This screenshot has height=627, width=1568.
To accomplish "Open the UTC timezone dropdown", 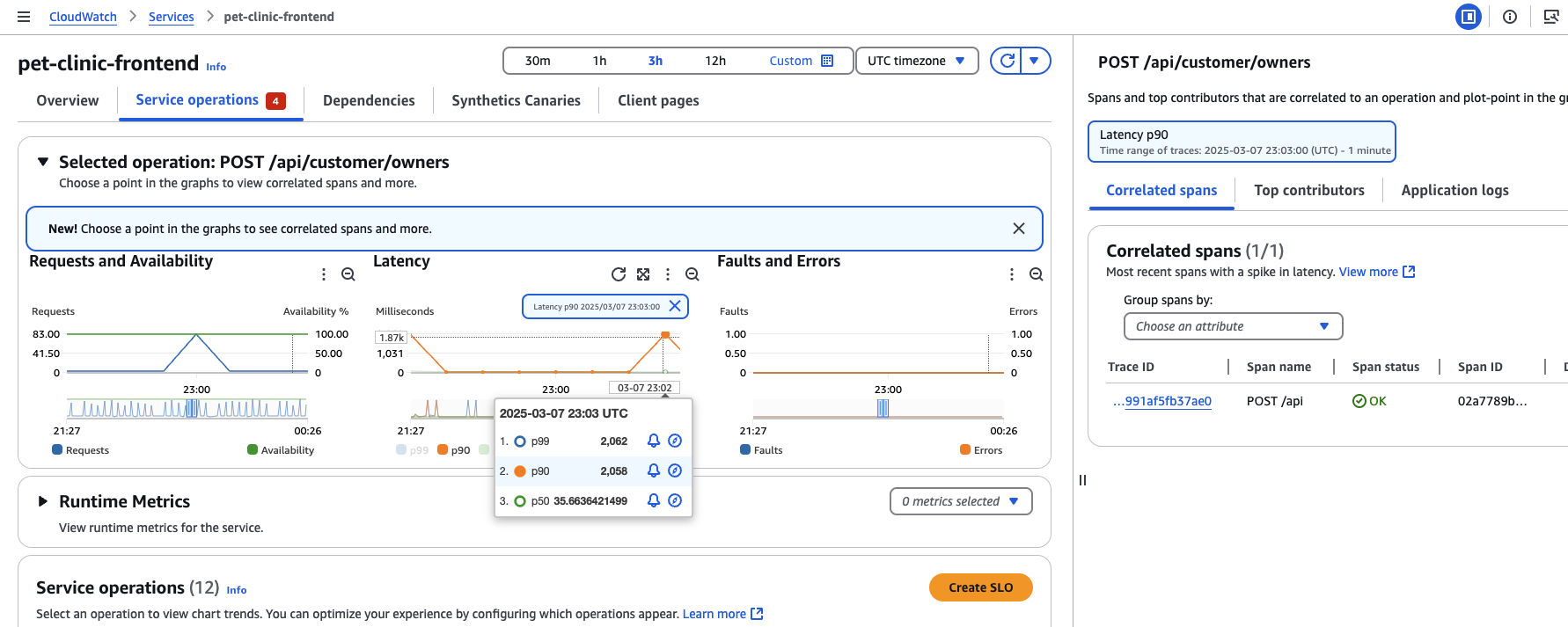I will point(917,61).
